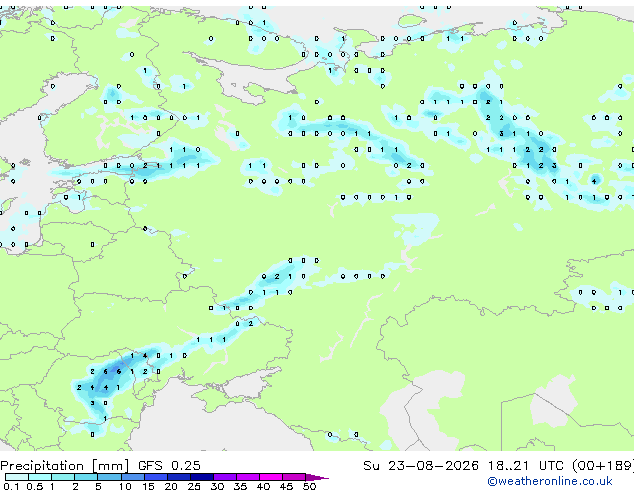Screen dimensions: 634x490
Task: Choose the 40–45 mm magenta legend swatch
Action: coord(271,477)
